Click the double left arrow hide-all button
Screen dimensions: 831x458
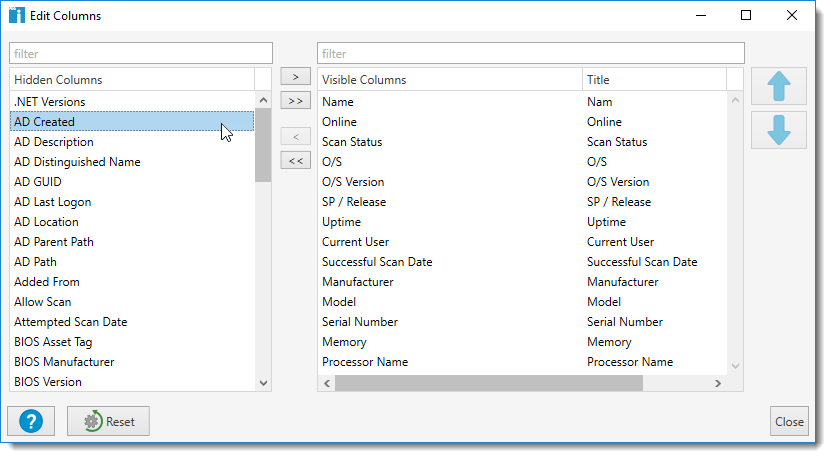tap(295, 160)
